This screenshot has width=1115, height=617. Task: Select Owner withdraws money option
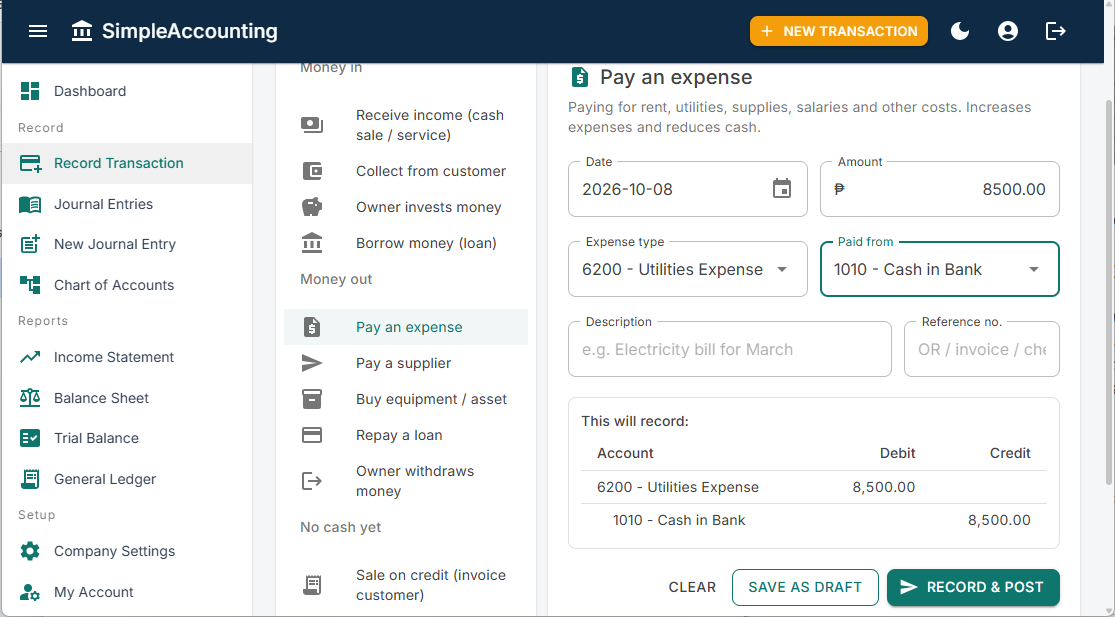pyautogui.click(x=406, y=481)
